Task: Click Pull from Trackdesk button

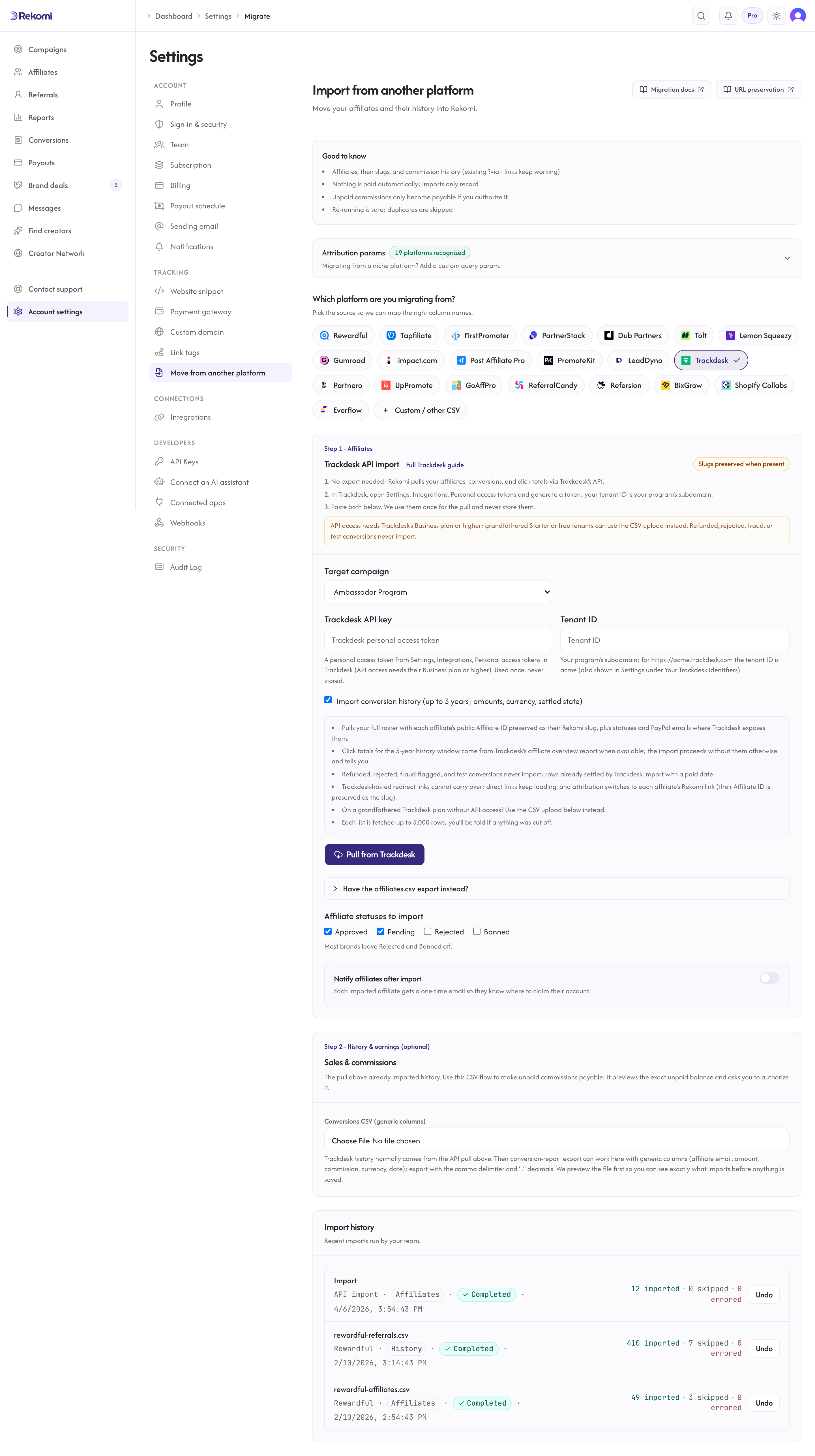Action: tap(374, 854)
